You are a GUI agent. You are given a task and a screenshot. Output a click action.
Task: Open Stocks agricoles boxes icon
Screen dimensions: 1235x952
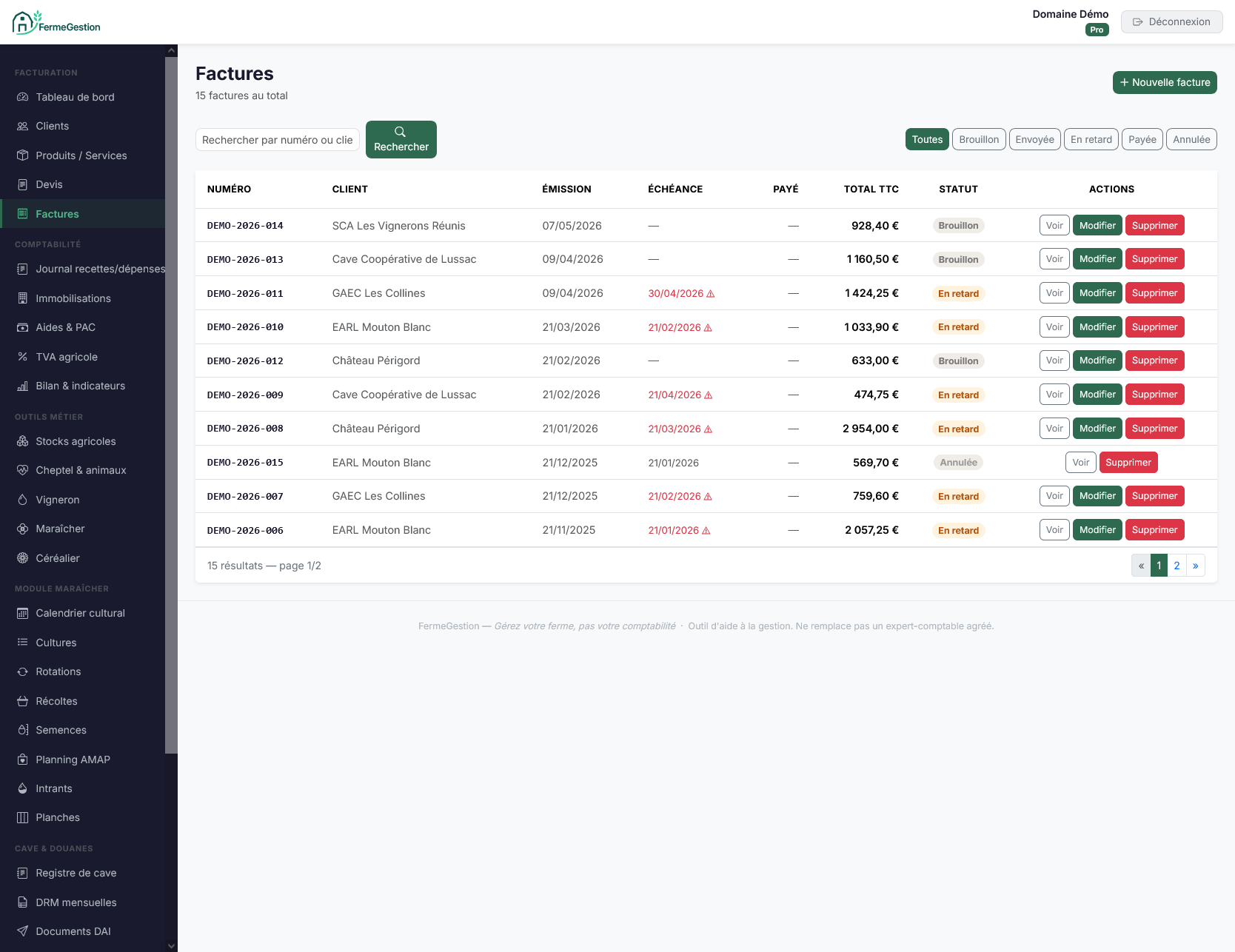[22, 441]
